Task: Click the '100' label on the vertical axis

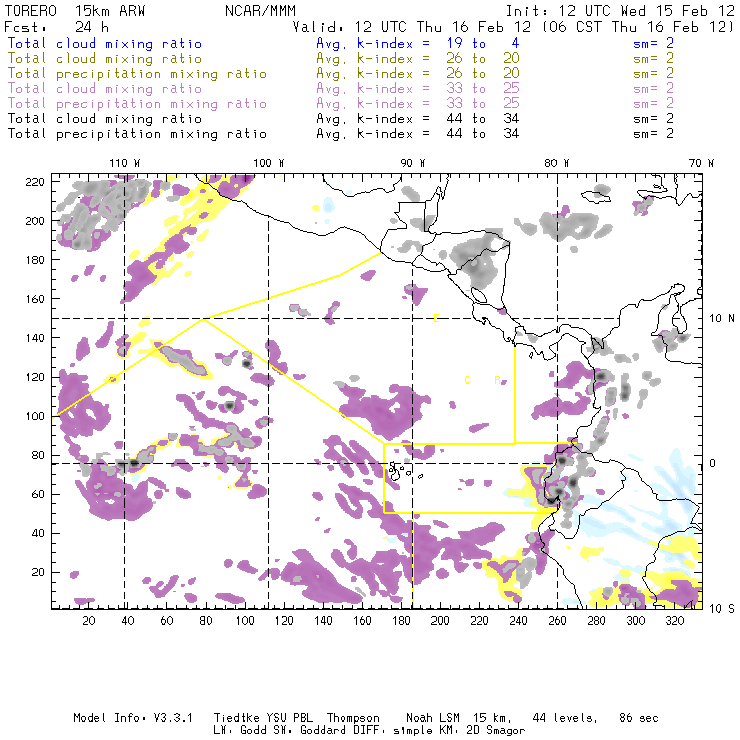Action: click(x=35, y=416)
